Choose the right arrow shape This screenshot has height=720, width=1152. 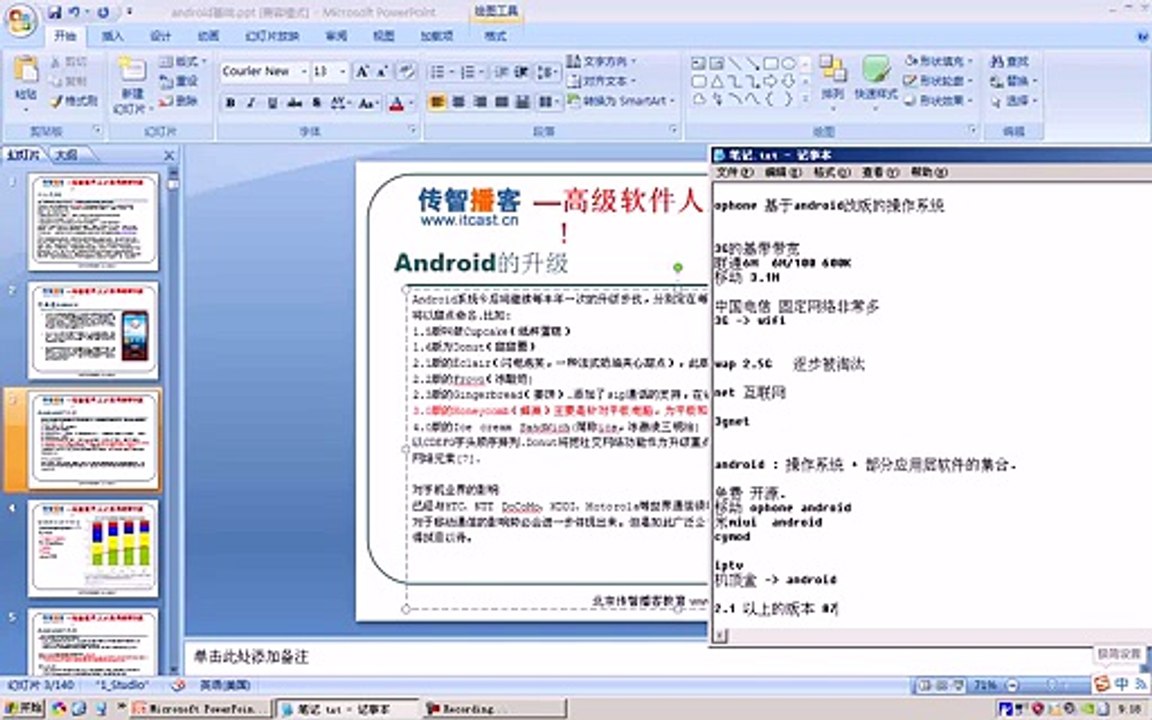[x=771, y=81]
